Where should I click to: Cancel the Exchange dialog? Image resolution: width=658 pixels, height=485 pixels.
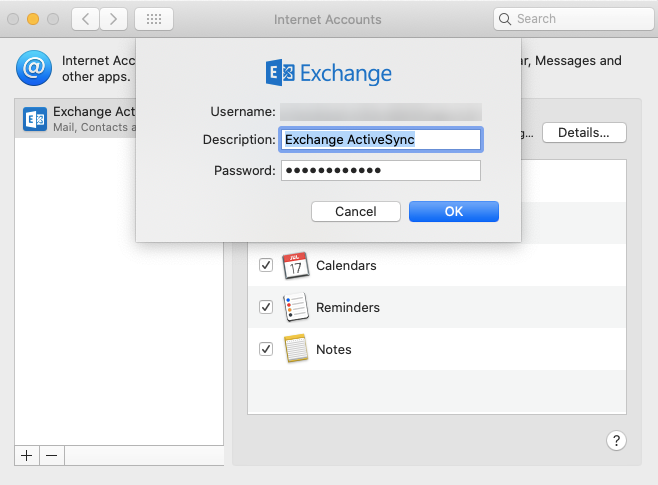[x=356, y=211]
